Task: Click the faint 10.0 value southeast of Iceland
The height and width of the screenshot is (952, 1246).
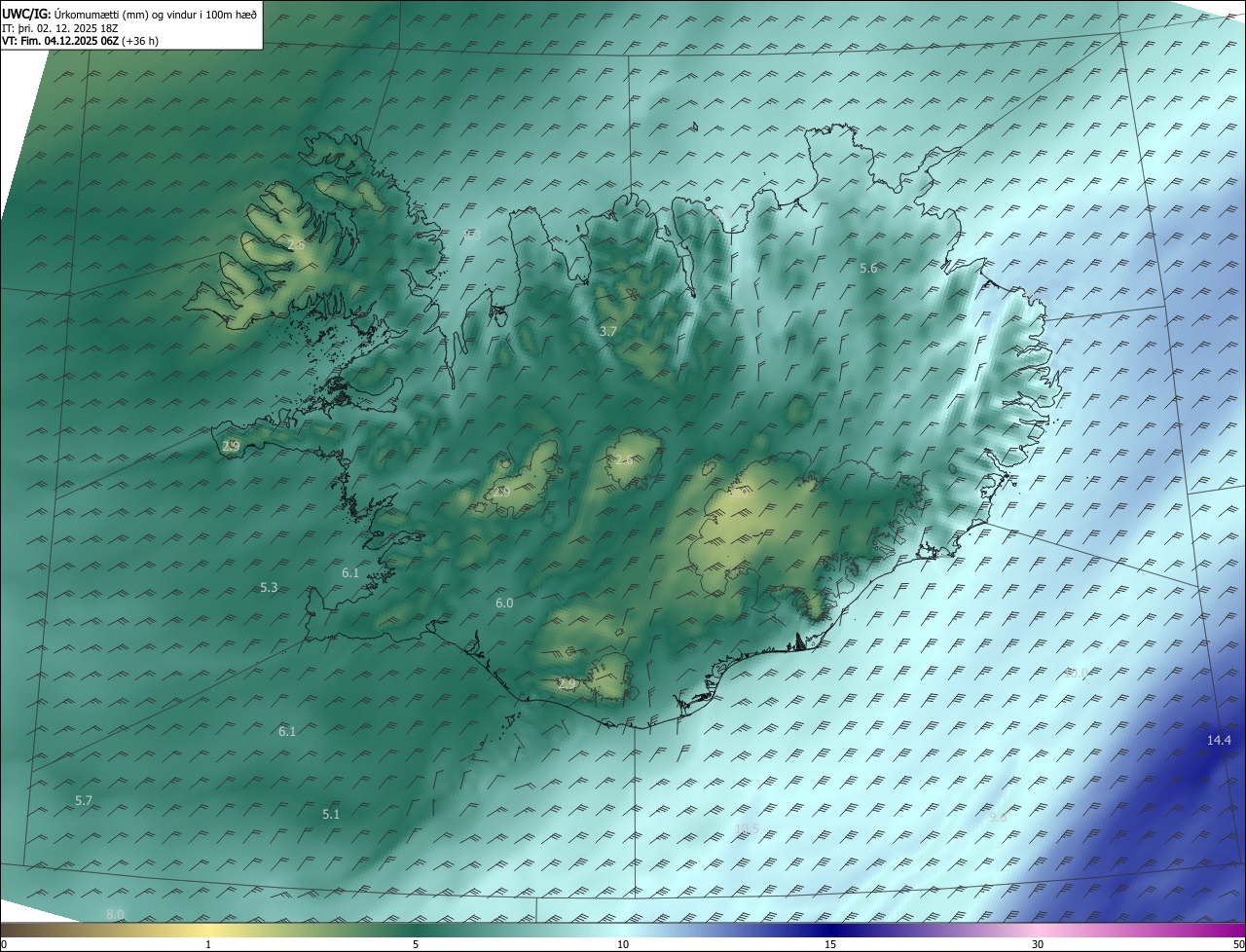Action: pos(1076,673)
